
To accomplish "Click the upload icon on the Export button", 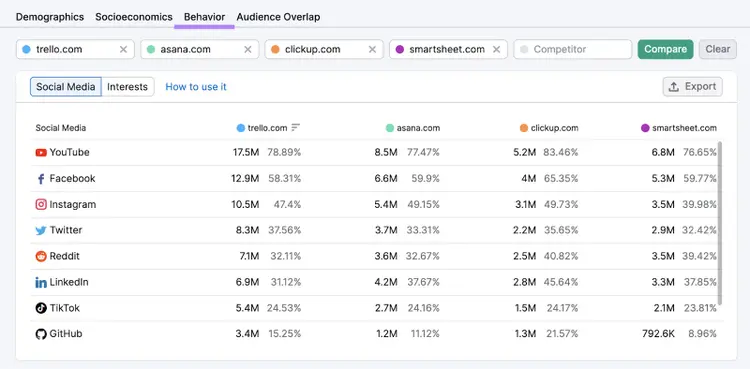I will [674, 87].
